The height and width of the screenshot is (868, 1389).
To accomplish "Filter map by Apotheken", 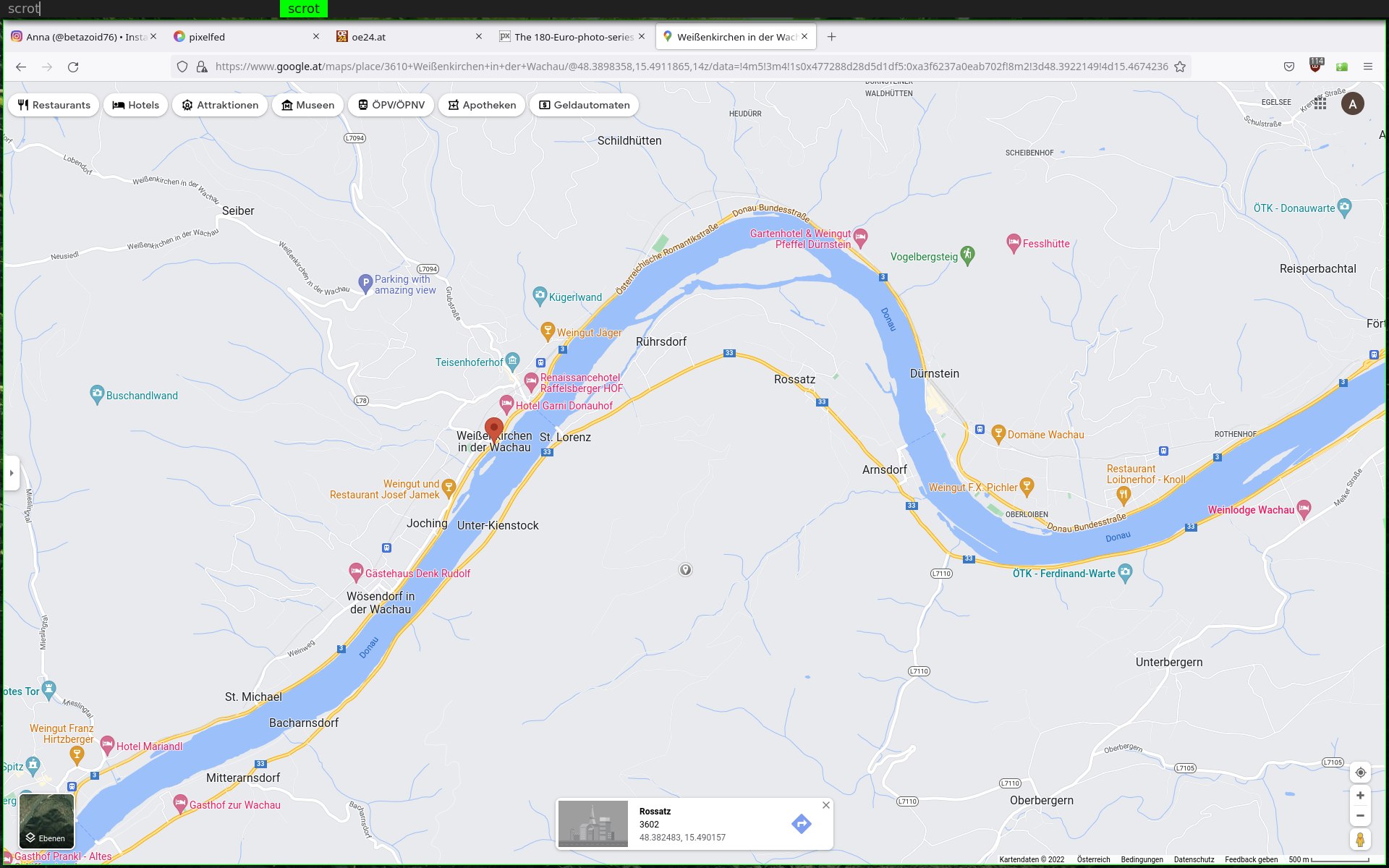I will coord(482,105).
